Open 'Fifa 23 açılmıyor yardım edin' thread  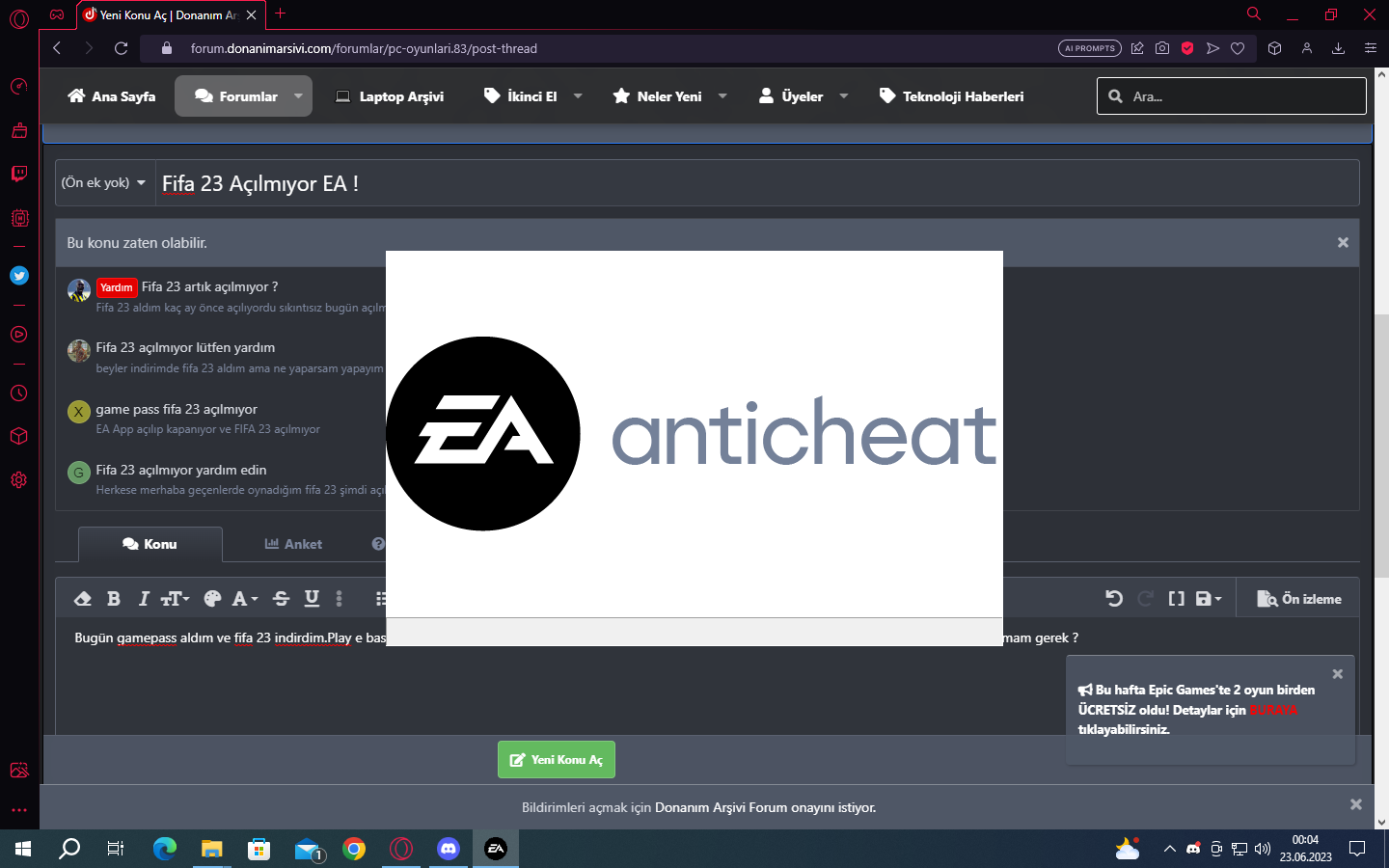point(181,470)
